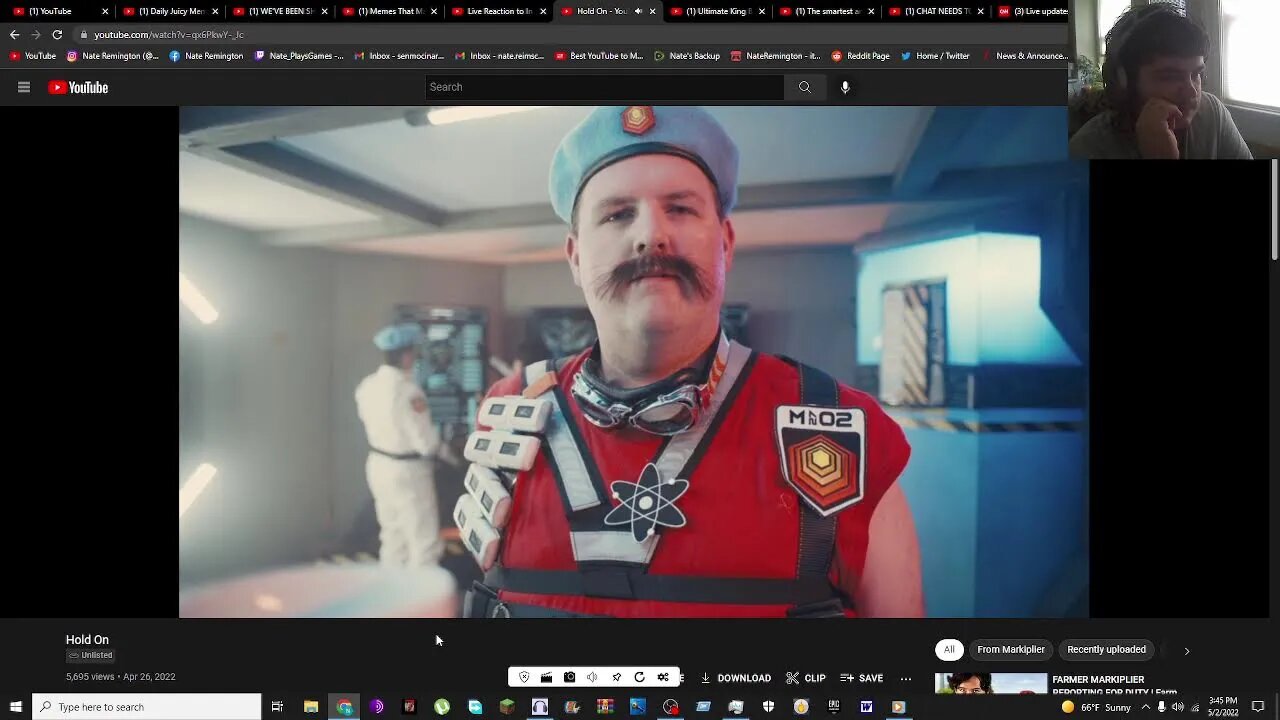Open the Reddit Page bookmark
The image size is (1280, 720).
[x=860, y=56]
